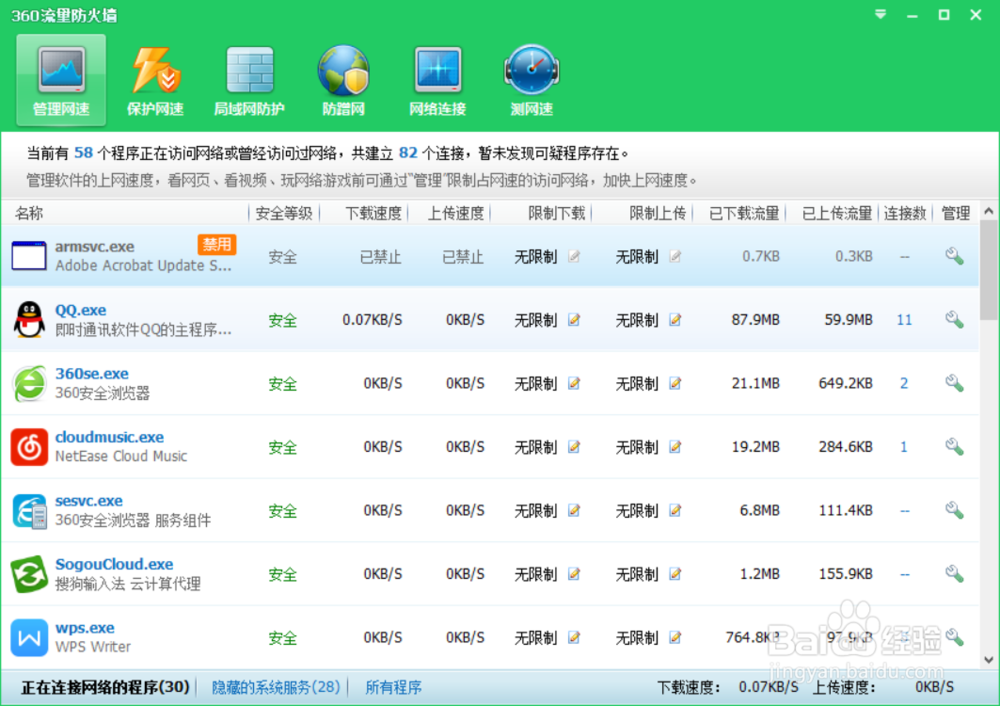Toggle the 禁用 badge on armsvc.exe
This screenshot has width=1000, height=706.
[217, 244]
